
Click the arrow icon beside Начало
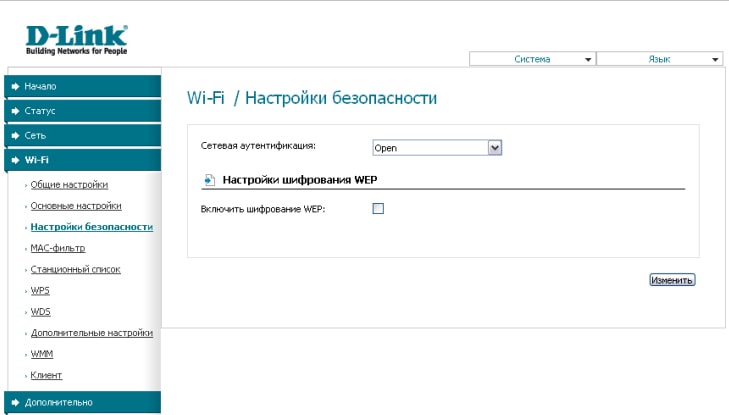[16, 87]
